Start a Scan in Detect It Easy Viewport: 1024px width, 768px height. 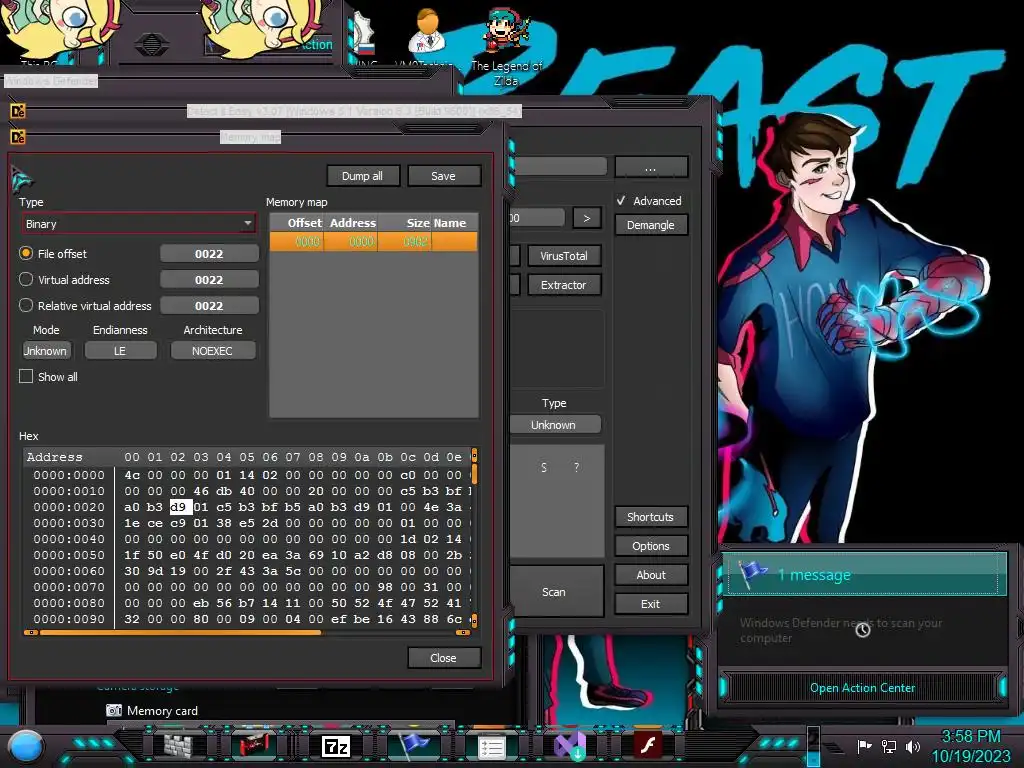pyautogui.click(x=555, y=592)
